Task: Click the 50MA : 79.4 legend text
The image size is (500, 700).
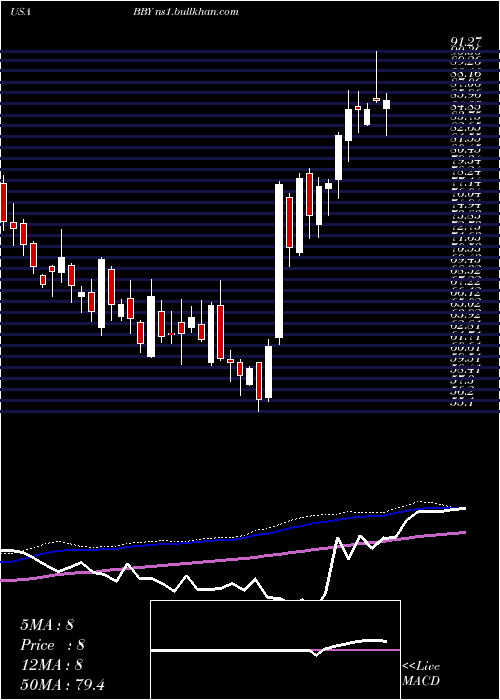Action: tap(62, 684)
